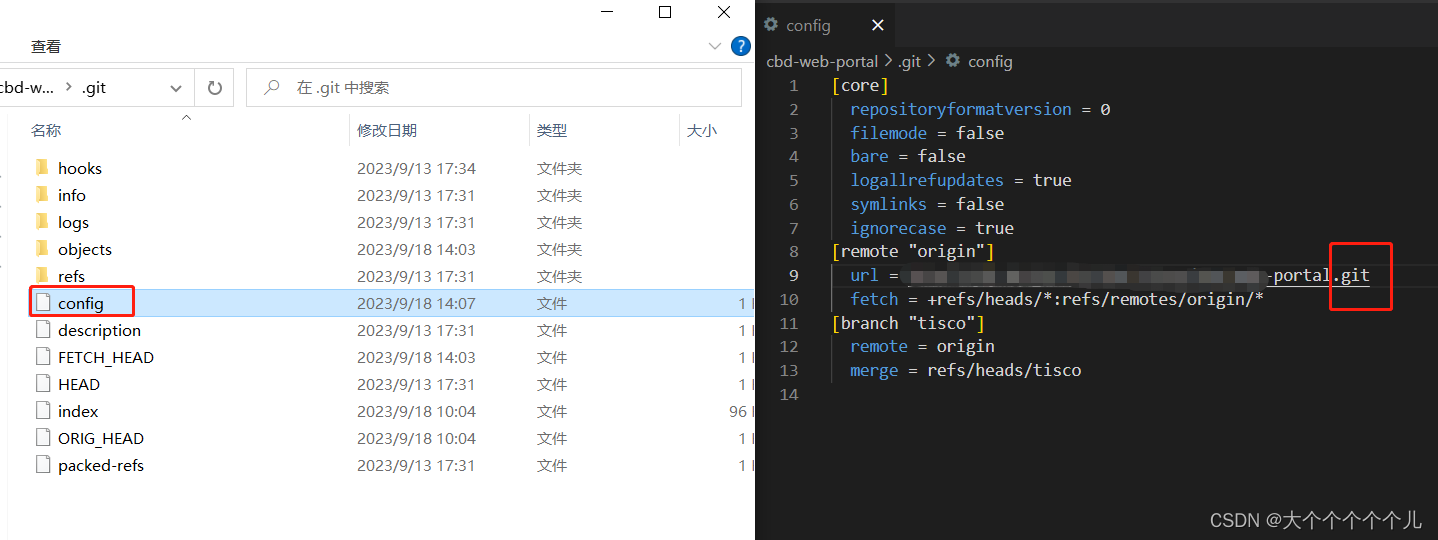Close the config editor tab
The image size is (1438, 540).
tap(877, 26)
